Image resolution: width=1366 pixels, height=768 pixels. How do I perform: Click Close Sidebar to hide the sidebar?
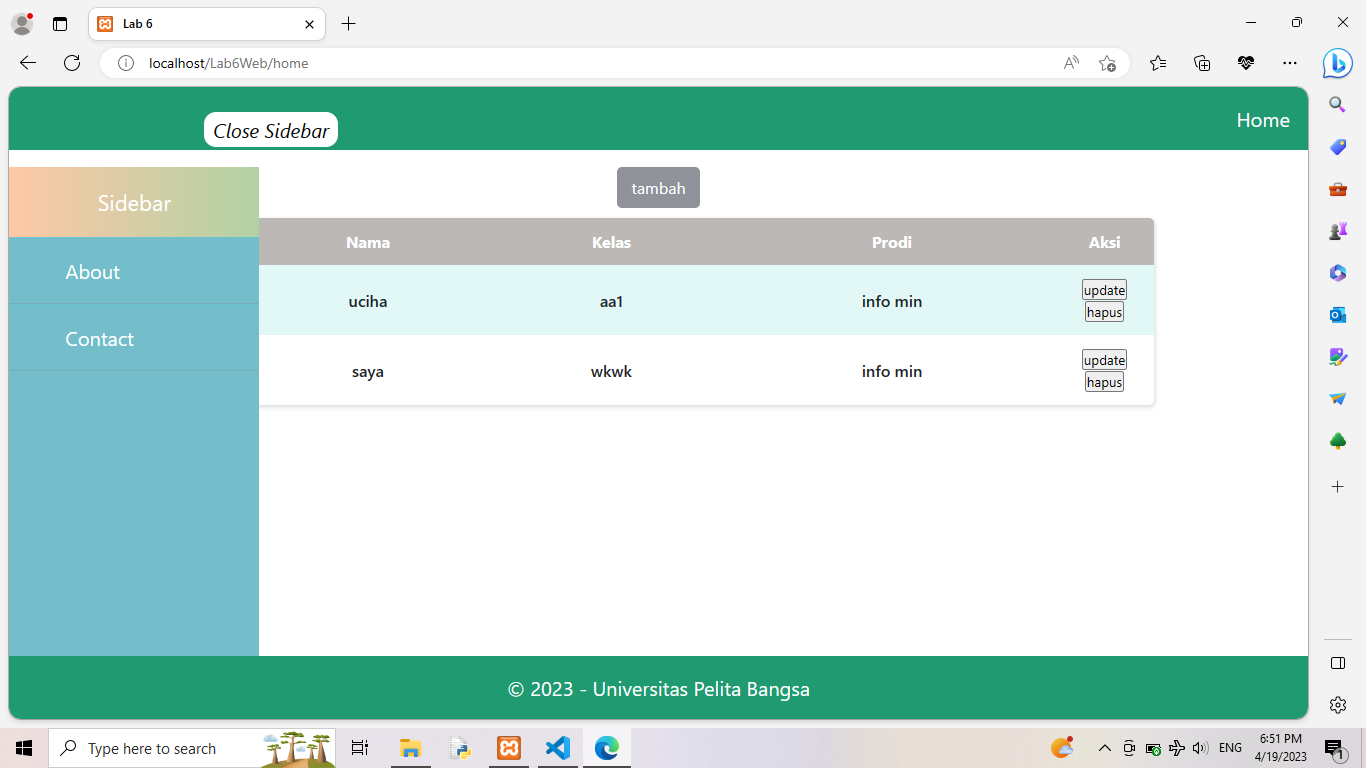(x=270, y=129)
